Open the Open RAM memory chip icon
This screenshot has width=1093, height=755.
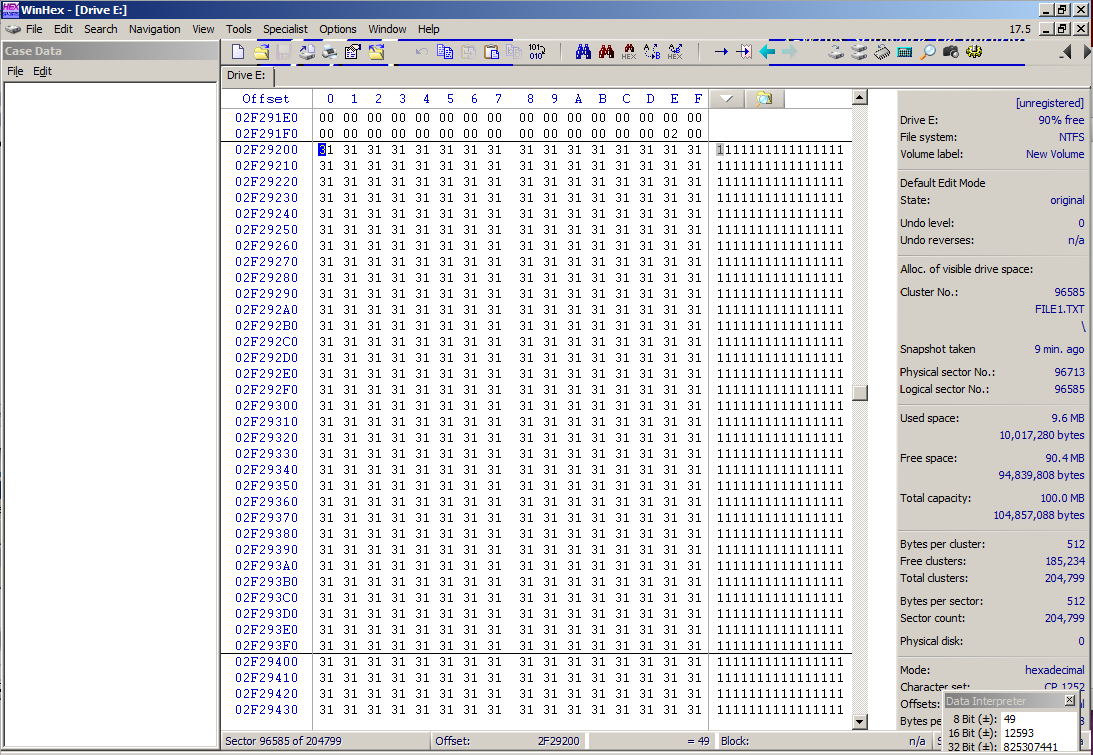click(882, 52)
